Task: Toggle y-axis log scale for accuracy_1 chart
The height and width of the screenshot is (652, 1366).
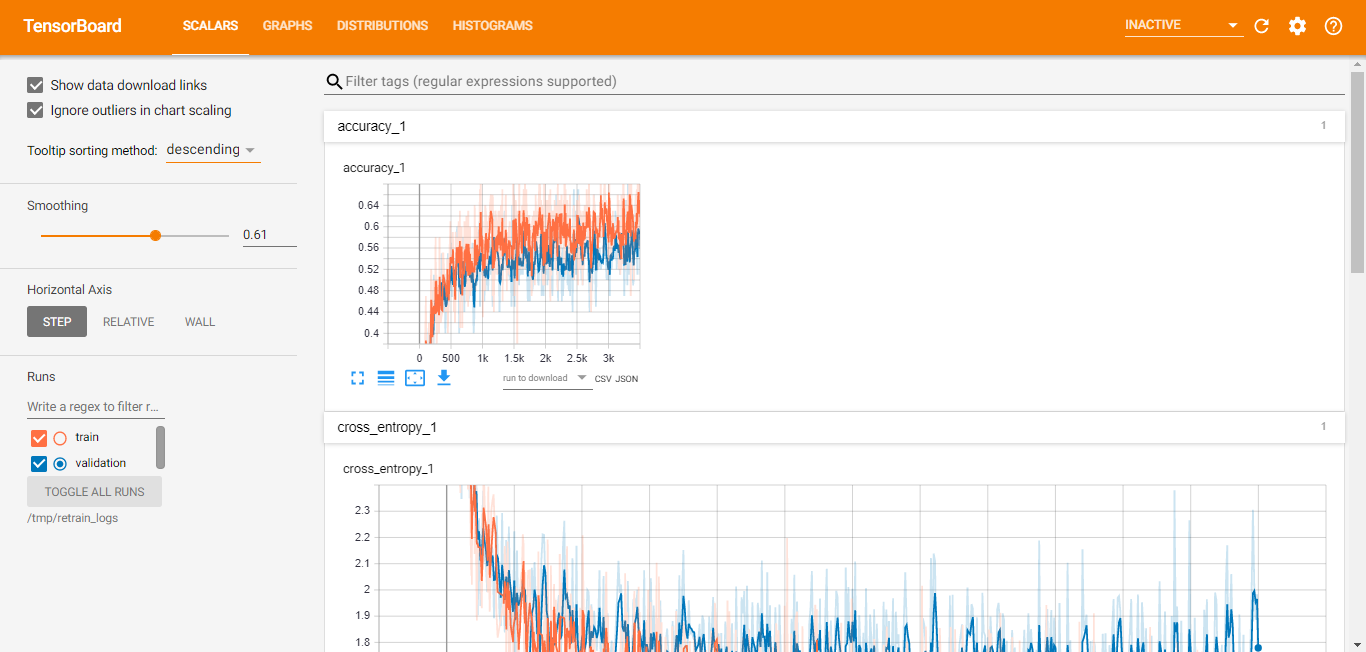Action: click(386, 378)
